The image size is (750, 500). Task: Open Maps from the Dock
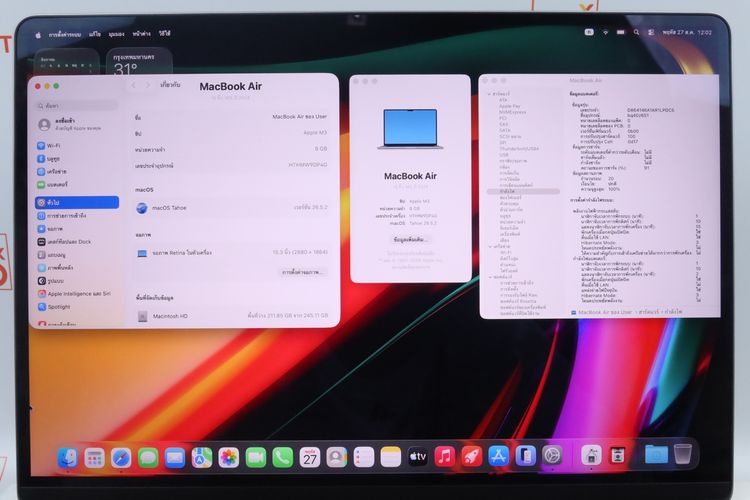[202, 457]
